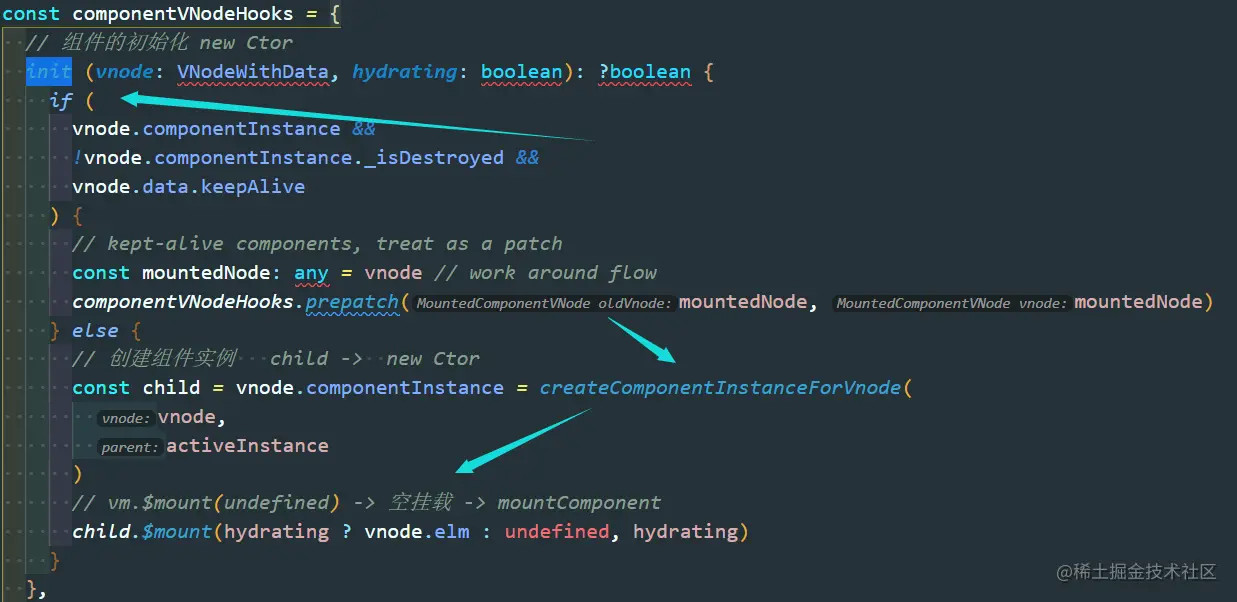Click the '?boolean' return type
This screenshot has width=1237, height=602.
point(645,72)
